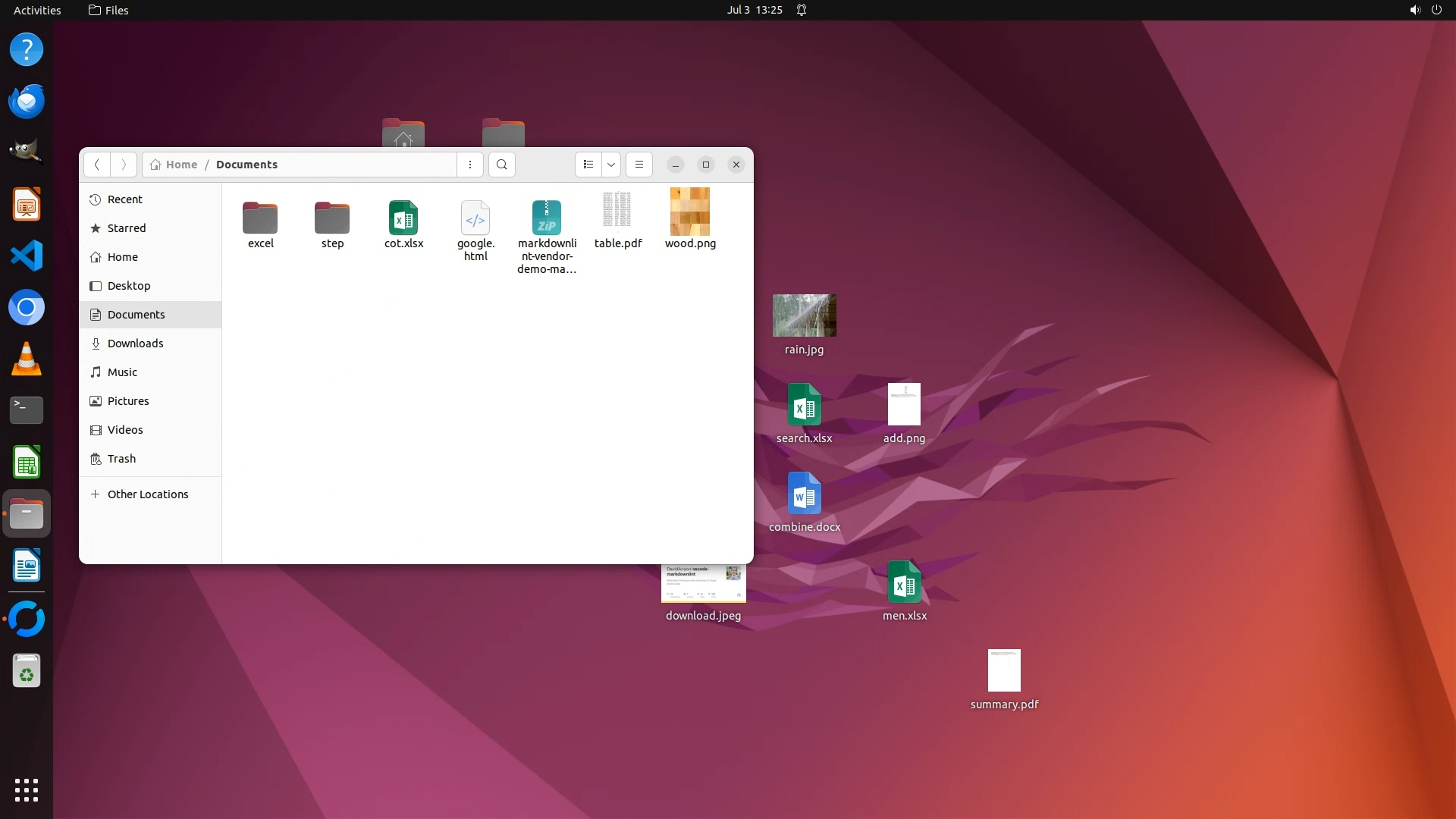This screenshot has width=1456, height=819.
Task: Click the search icon in Files toolbar
Action: coord(501,165)
